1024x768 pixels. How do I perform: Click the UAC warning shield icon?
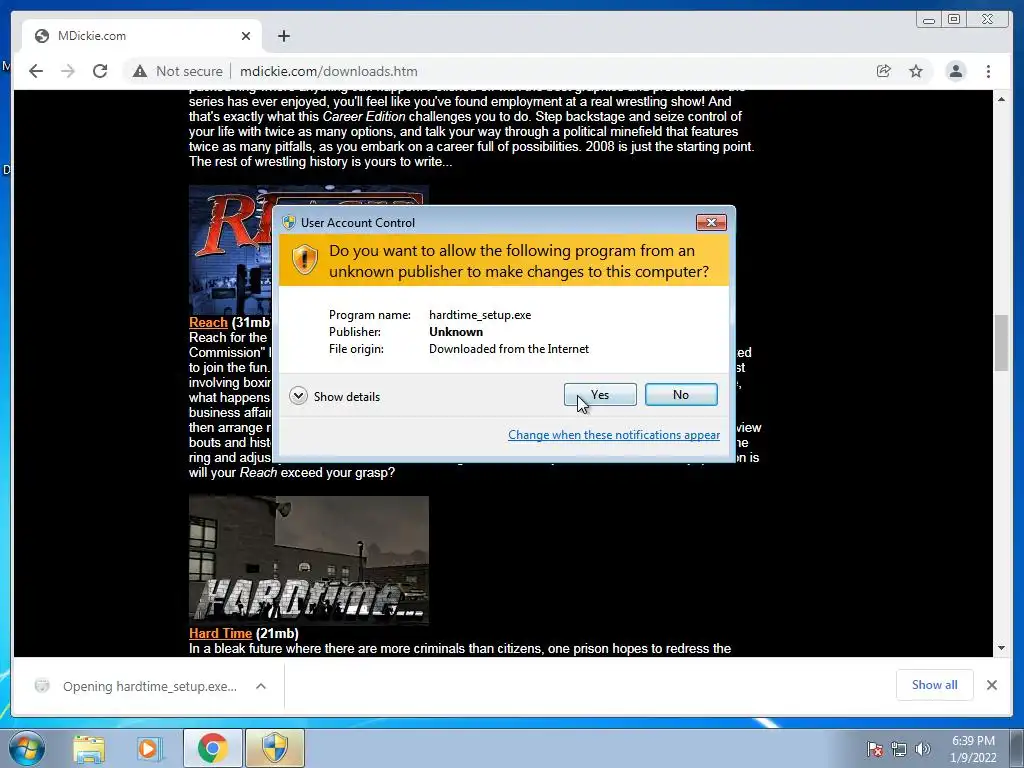304,260
